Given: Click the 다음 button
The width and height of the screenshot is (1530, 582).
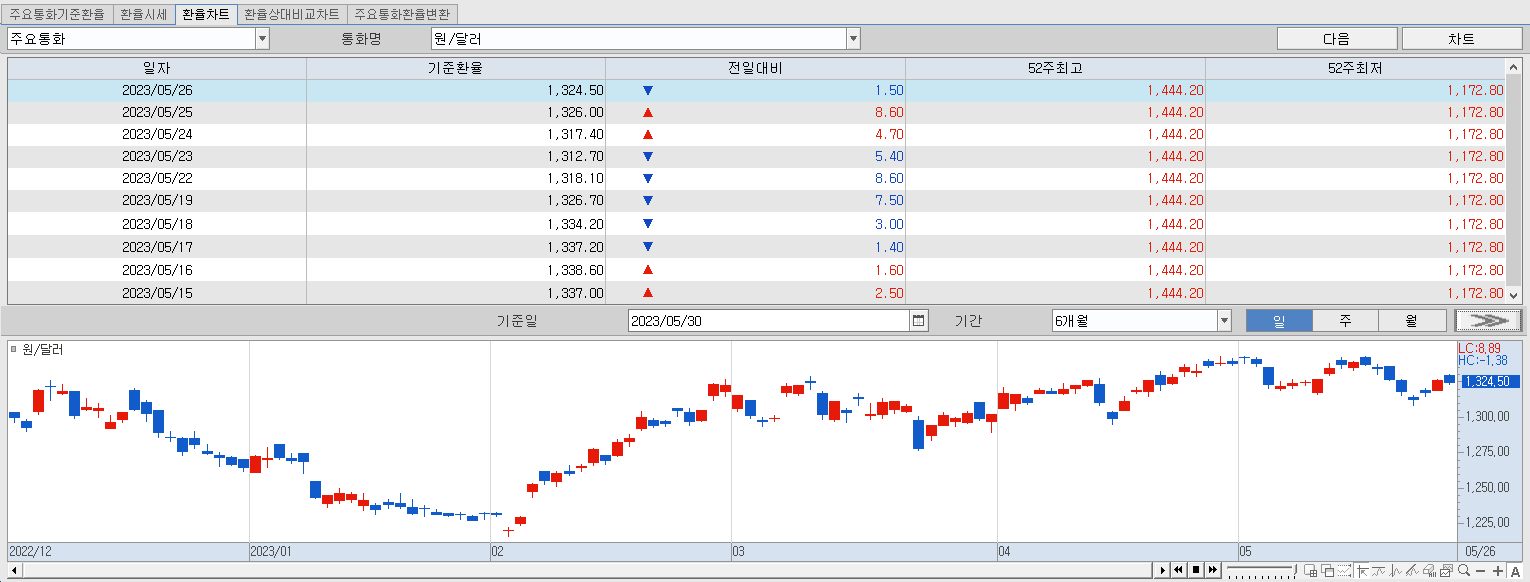Looking at the screenshot, I should click(1337, 39).
